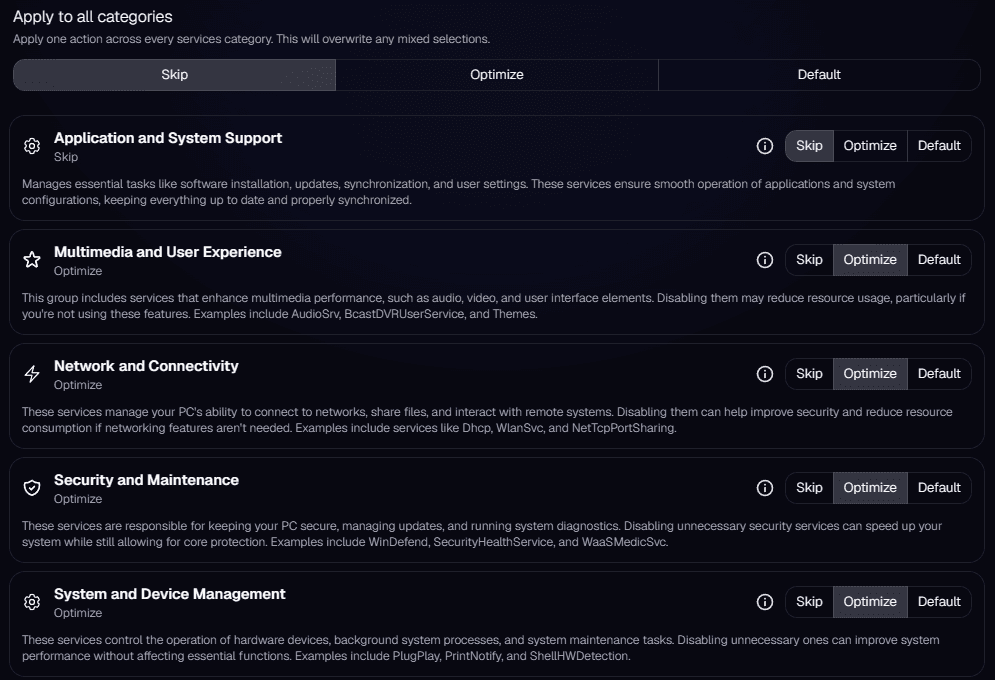
Task: Click the System and Device Management gear icon
Action: point(32,602)
